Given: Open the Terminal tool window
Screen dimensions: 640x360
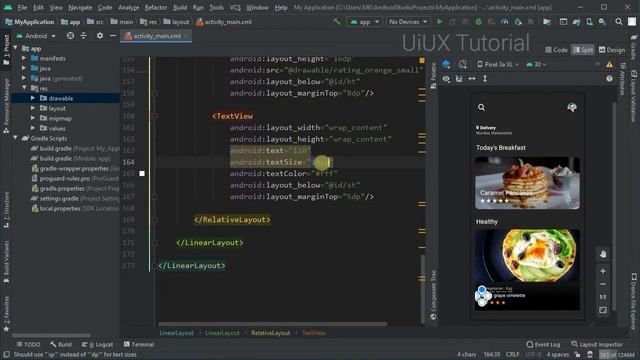Looking at the screenshot, I should 139,344.
